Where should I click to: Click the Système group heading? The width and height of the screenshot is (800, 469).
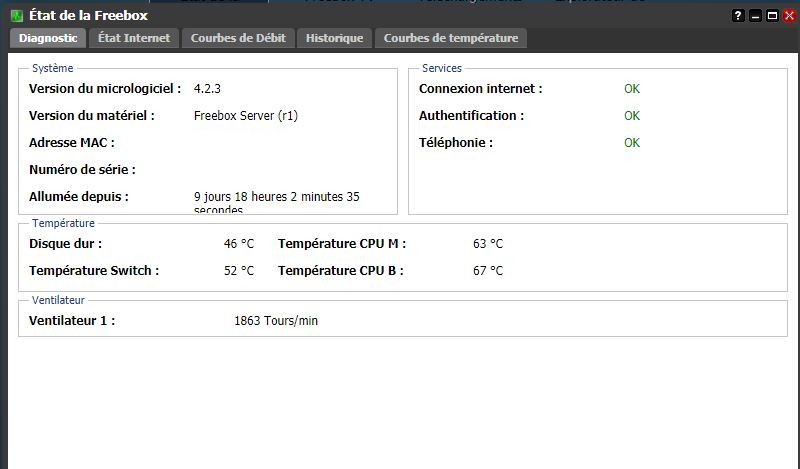pyautogui.click(x=53, y=68)
